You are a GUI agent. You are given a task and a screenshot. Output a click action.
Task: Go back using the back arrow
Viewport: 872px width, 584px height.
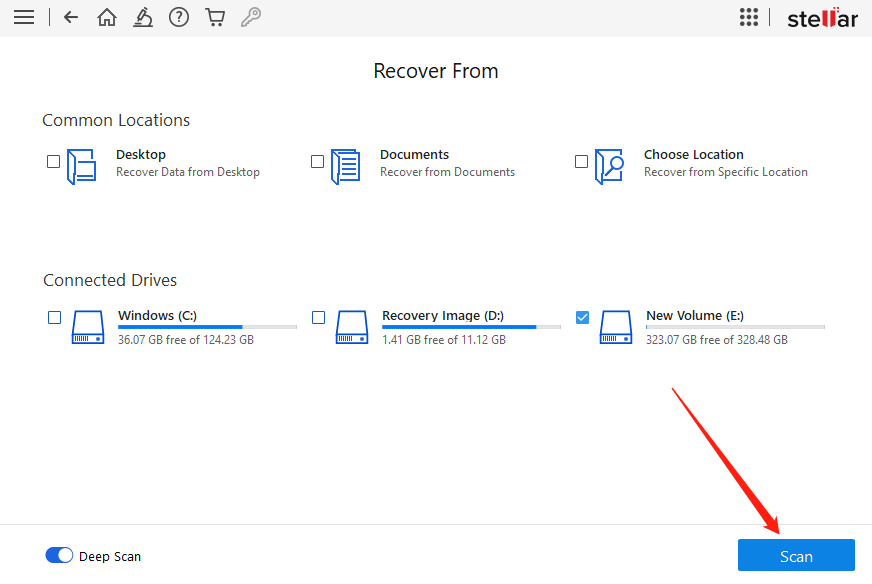click(70, 17)
